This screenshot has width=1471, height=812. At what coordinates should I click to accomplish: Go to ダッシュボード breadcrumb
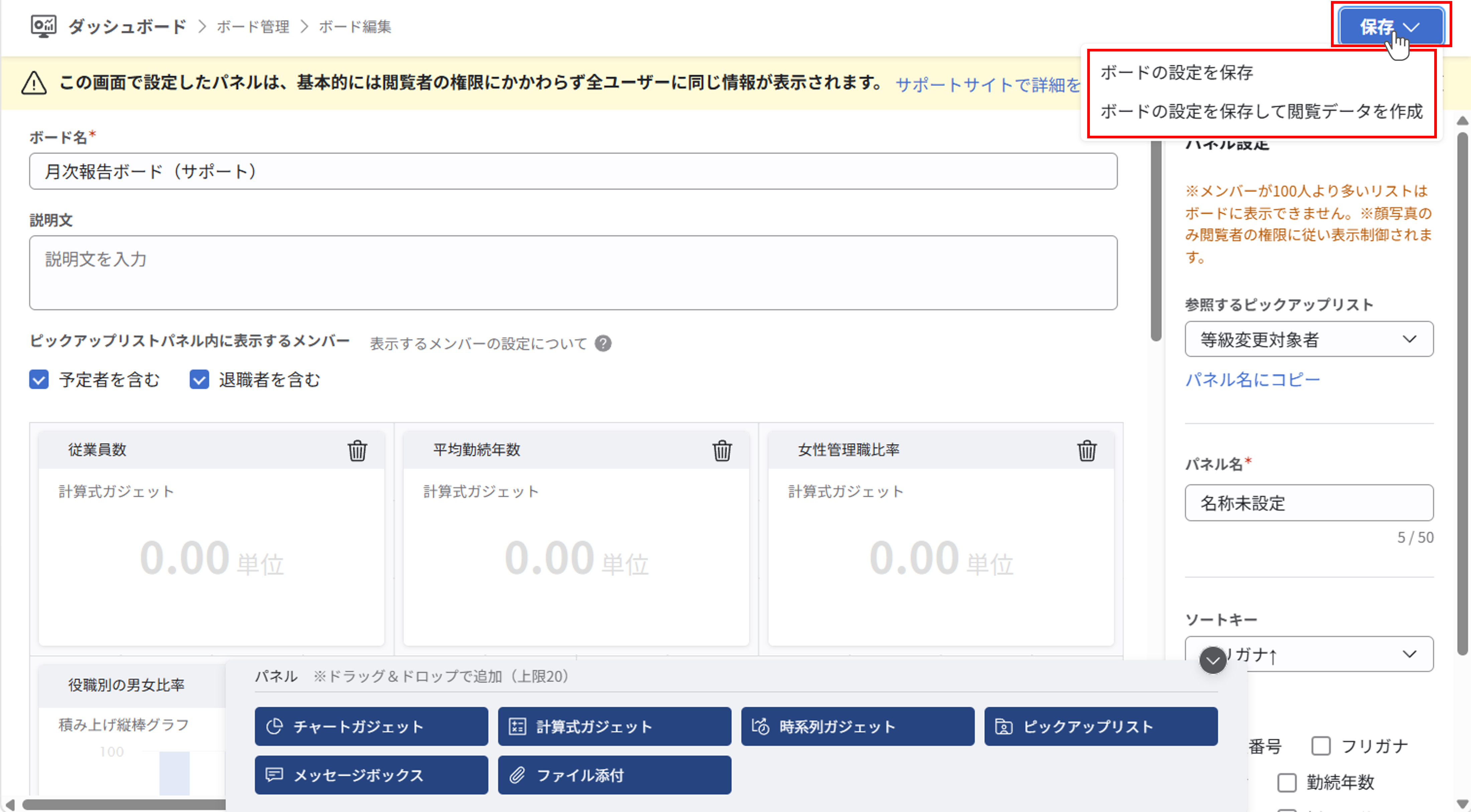pyautogui.click(x=127, y=26)
